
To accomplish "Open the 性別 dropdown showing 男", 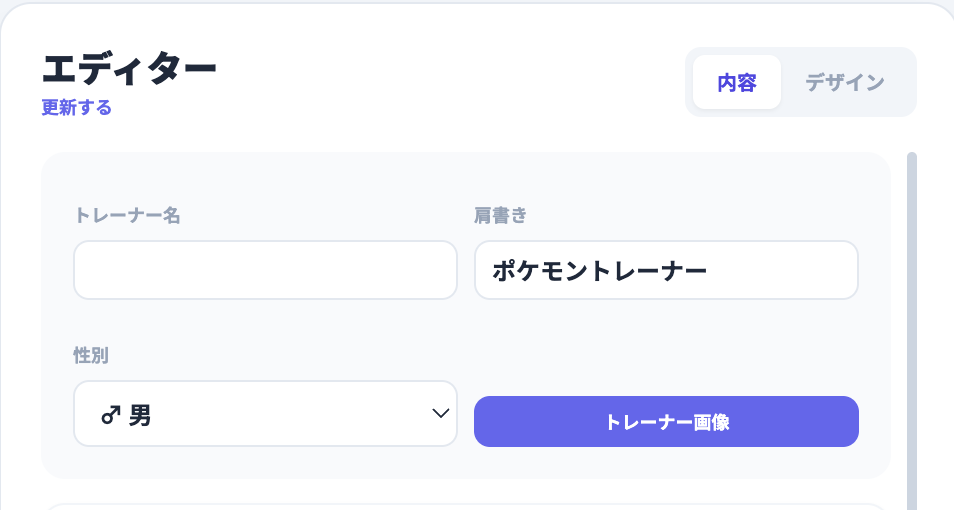I will click(265, 413).
